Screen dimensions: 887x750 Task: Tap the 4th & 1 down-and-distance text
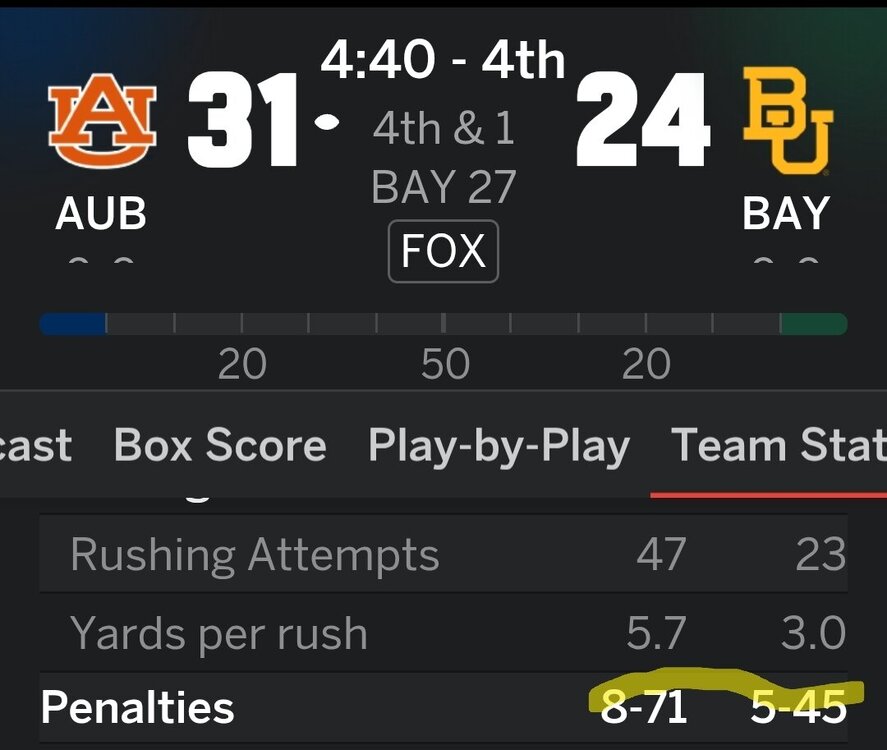443,128
